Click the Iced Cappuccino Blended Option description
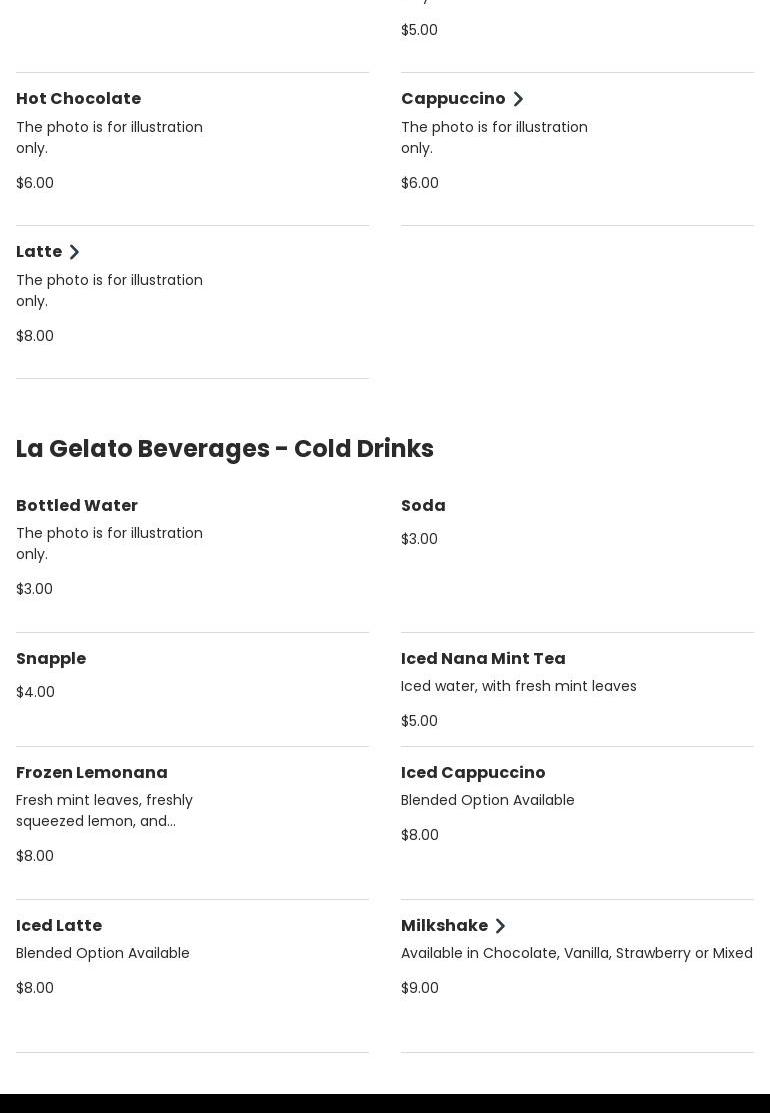Screen dimensions: 770x1113 (x=488, y=800)
